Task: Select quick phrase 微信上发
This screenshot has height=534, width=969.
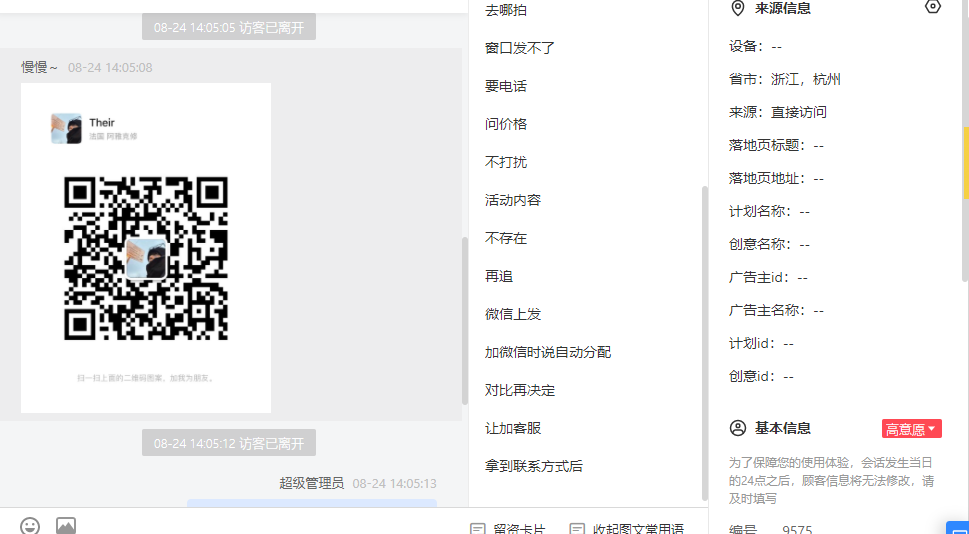Action: pyautogui.click(x=513, y=314)
